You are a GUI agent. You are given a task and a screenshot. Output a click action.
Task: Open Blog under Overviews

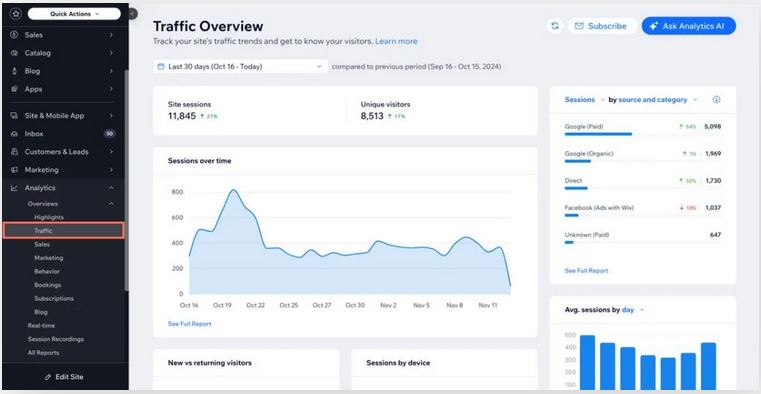(x=41, y=312)
